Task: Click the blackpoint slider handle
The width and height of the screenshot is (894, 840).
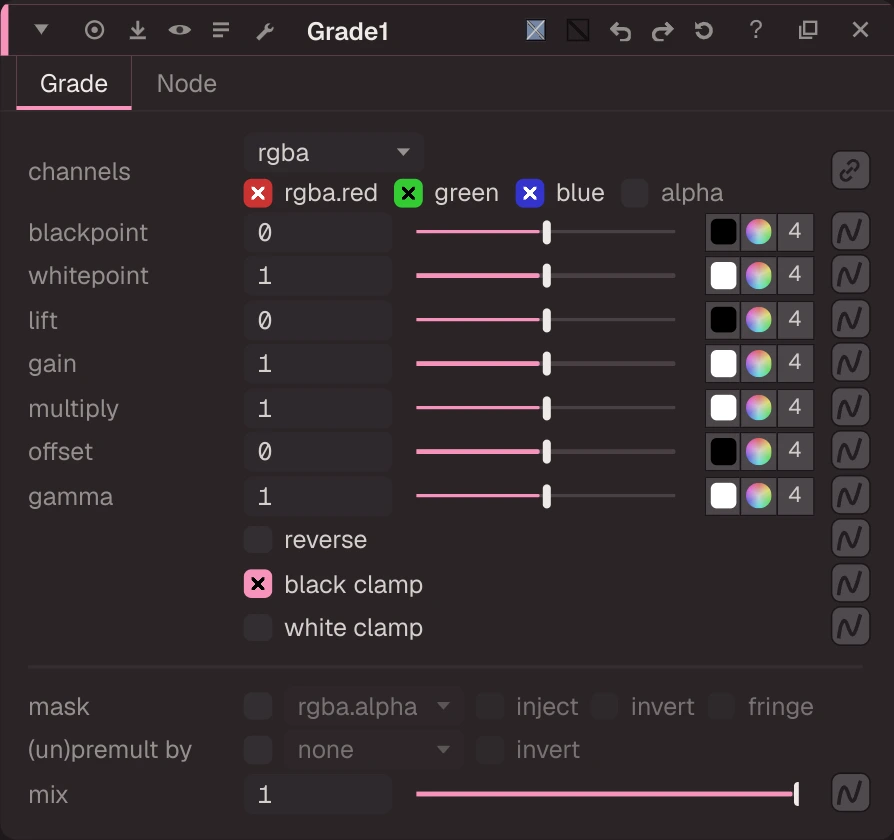Action: click(x=547, y=232)
